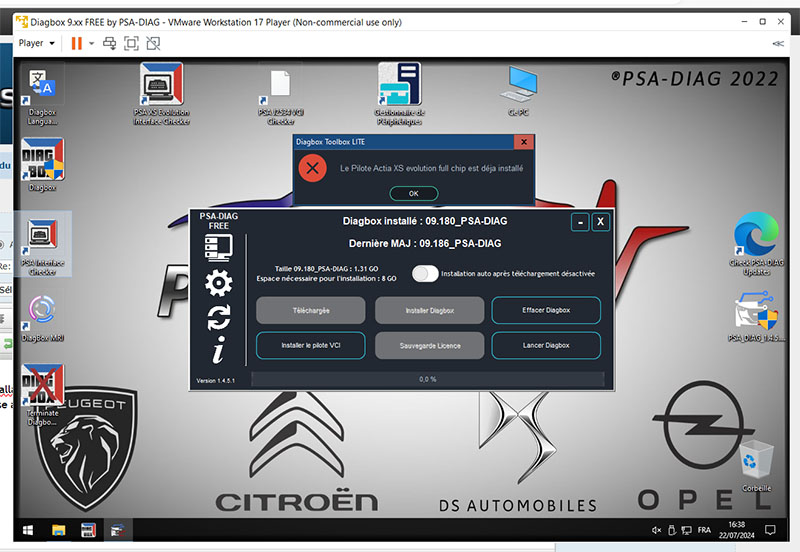This screenshot has height=552, width=800.
Task: Click VMware Unity mode icon
Action: [153, 43]
